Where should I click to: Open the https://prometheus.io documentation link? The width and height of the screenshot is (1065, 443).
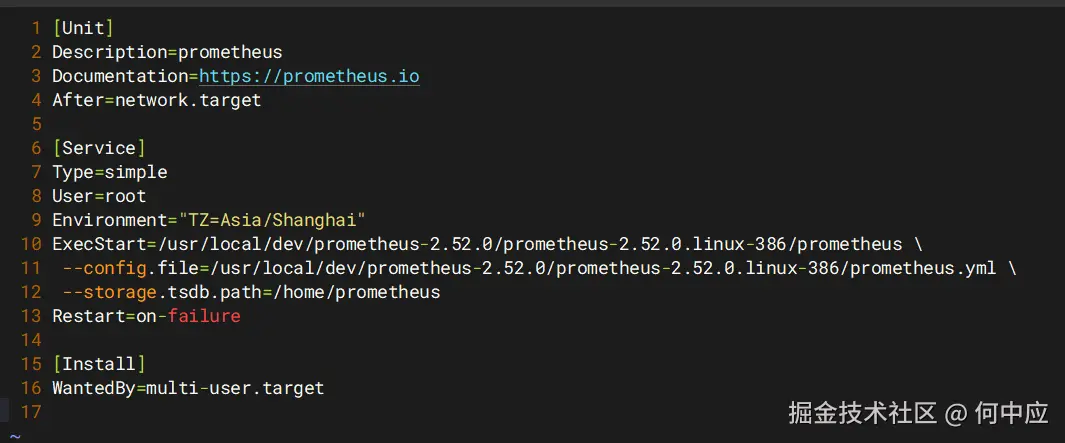[x=309, y=76]
